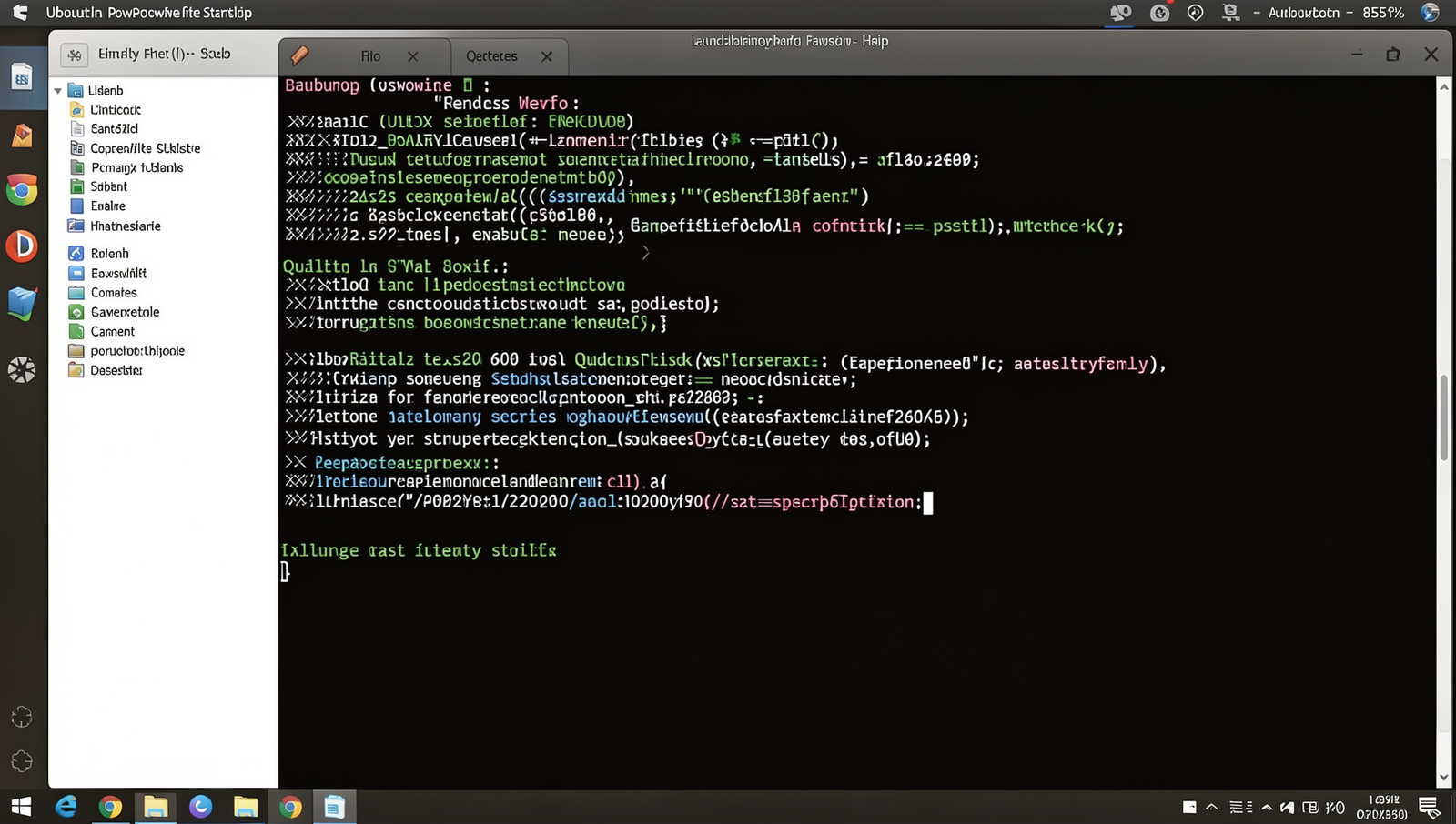The height and width of the screenshot is (824, 1456).
Task: Close the Qetetes tab
Action: [547, 56]
